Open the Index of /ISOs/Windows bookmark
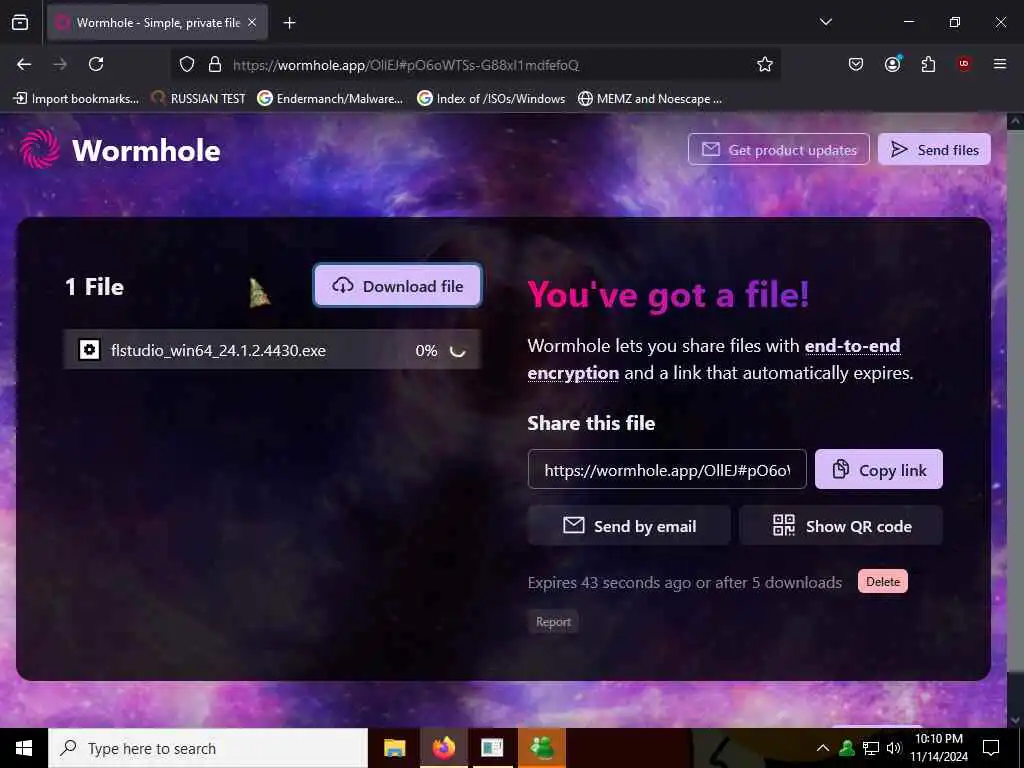Image resolution: width=1024 pixels, height=768 pixels. coord(491,99)
